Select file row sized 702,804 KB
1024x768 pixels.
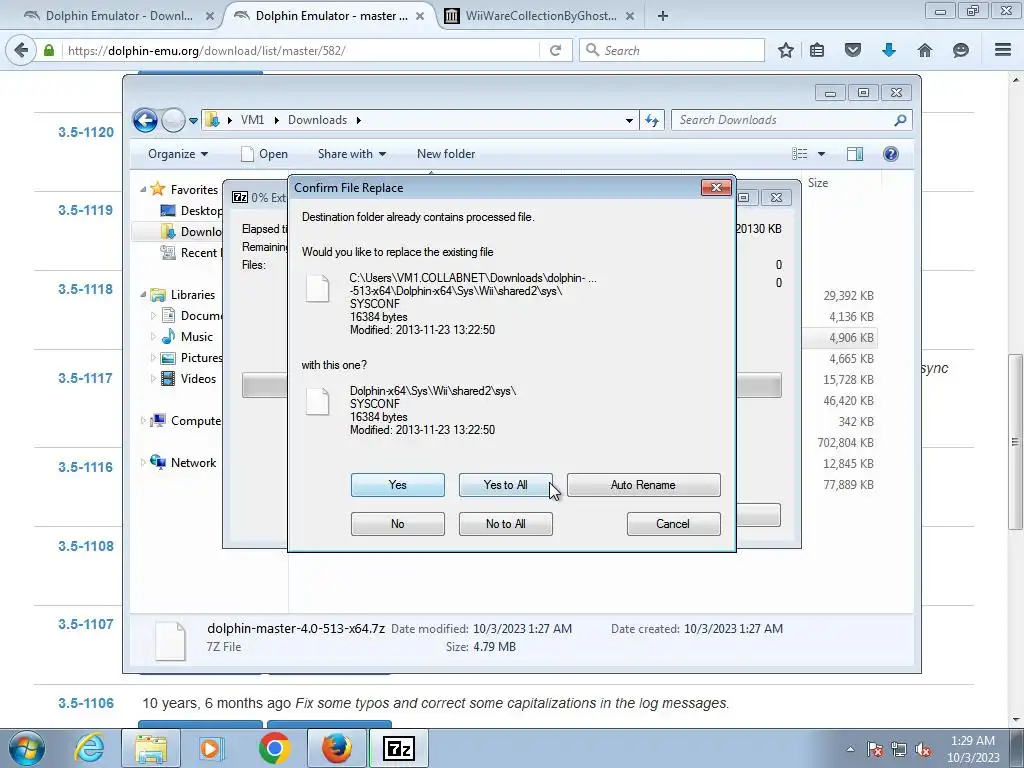[x=845, y=442]
